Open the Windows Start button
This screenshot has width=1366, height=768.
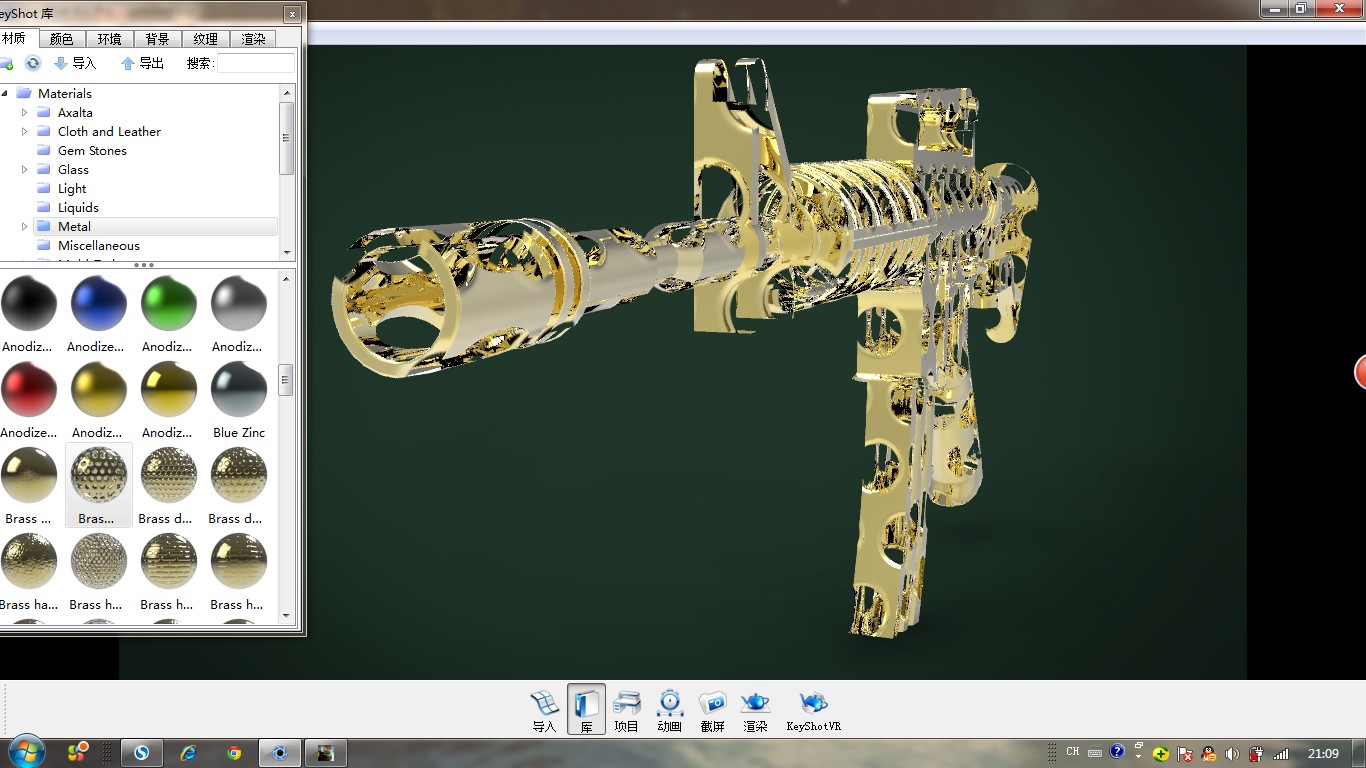26,752
